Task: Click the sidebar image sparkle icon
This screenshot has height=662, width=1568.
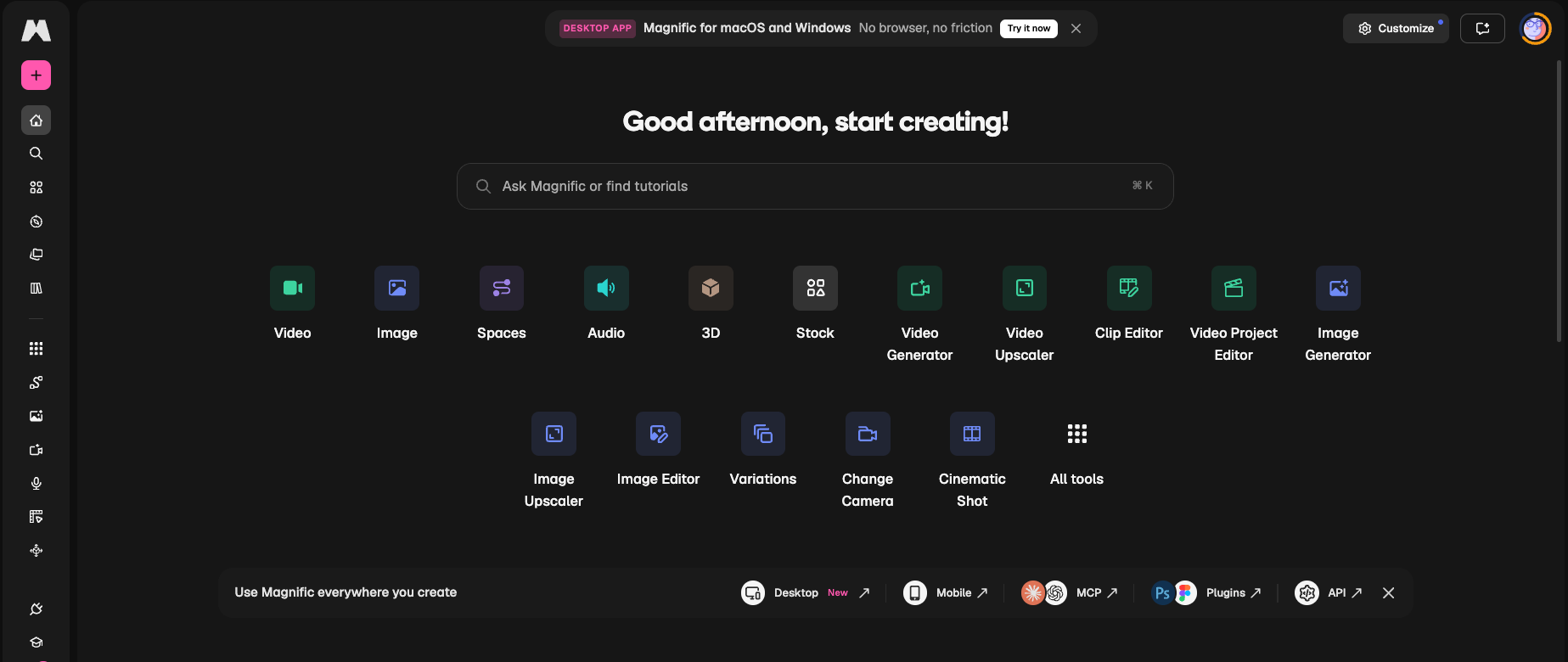Action: pyautogui.click(x=36, y=416)
